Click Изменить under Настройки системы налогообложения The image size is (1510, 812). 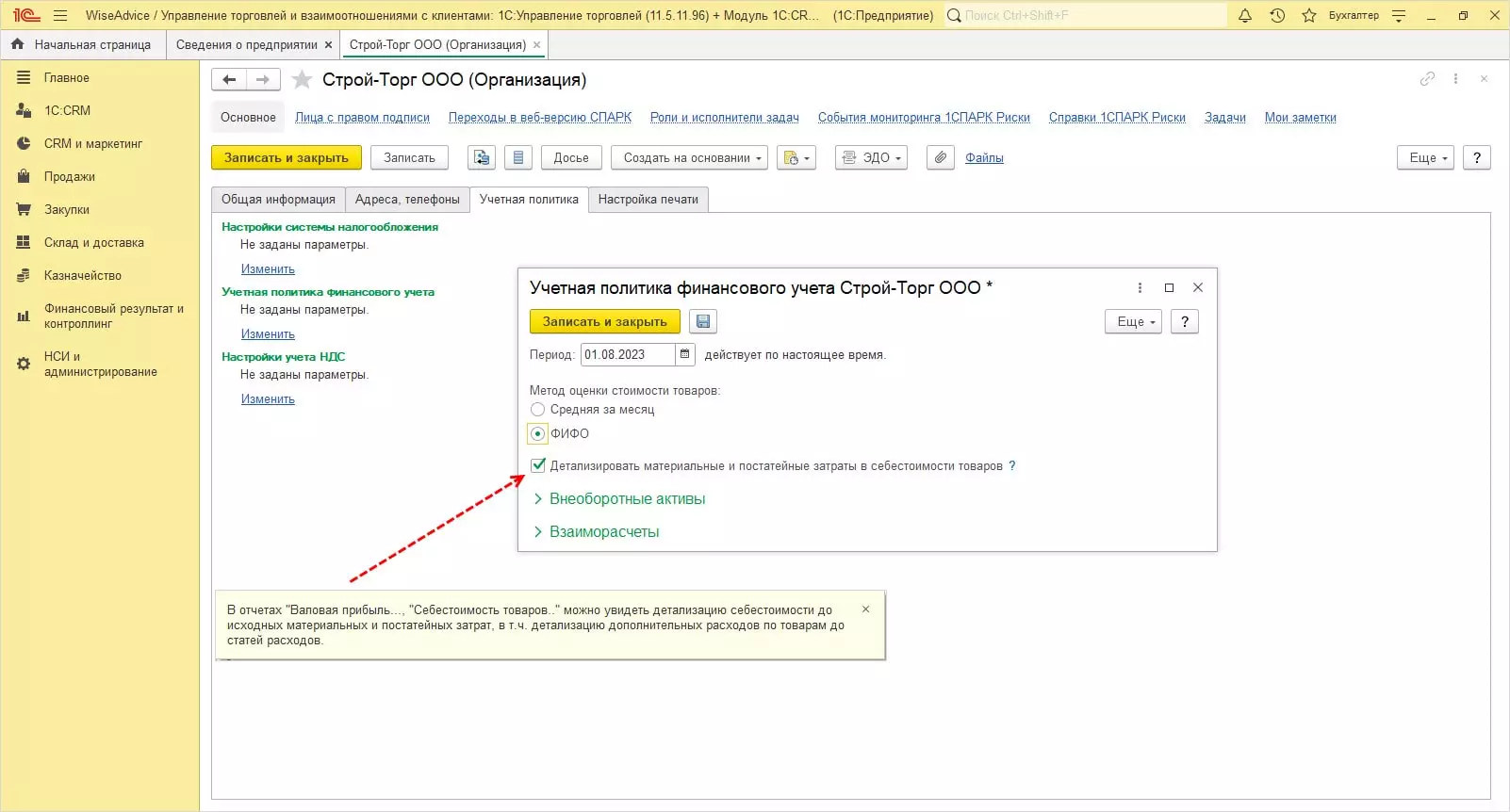pyautogui.click(x=268, y=269)
